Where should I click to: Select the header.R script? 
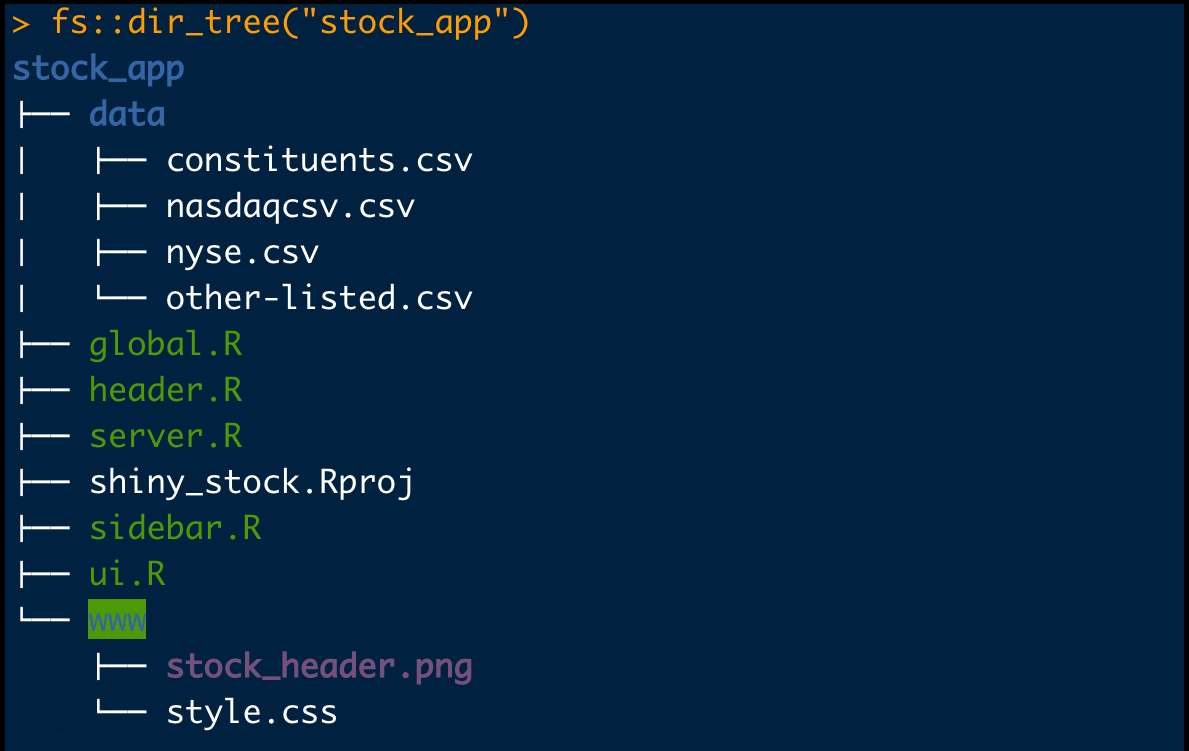coord(165,389)
